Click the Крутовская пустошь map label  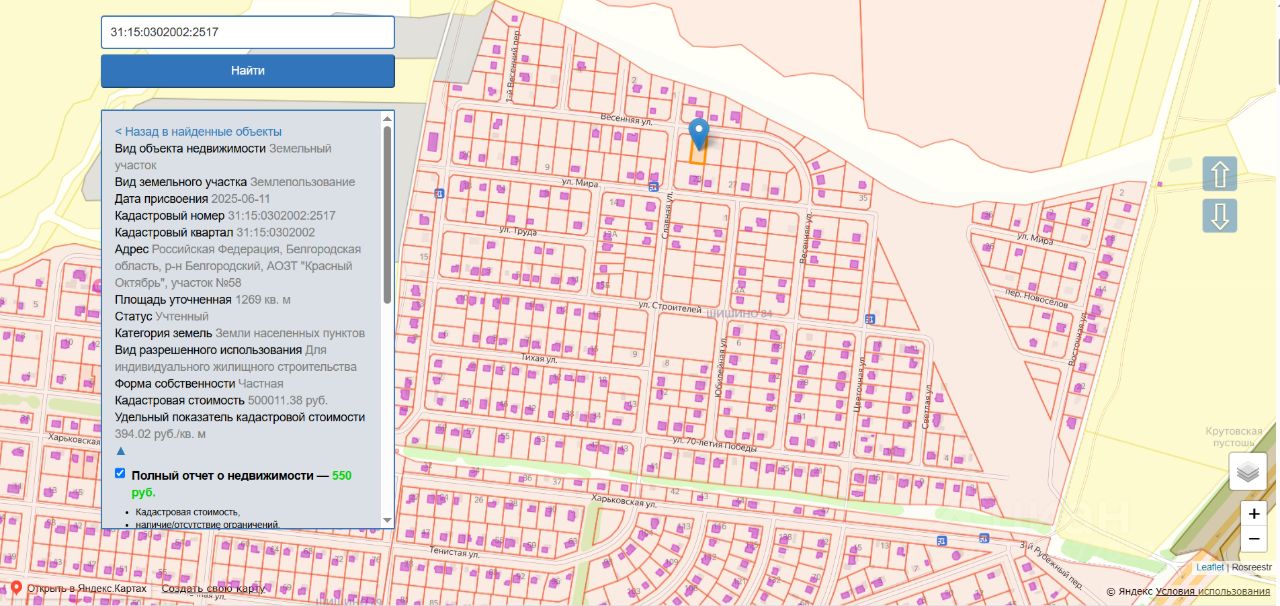(x=1234, y=437)
